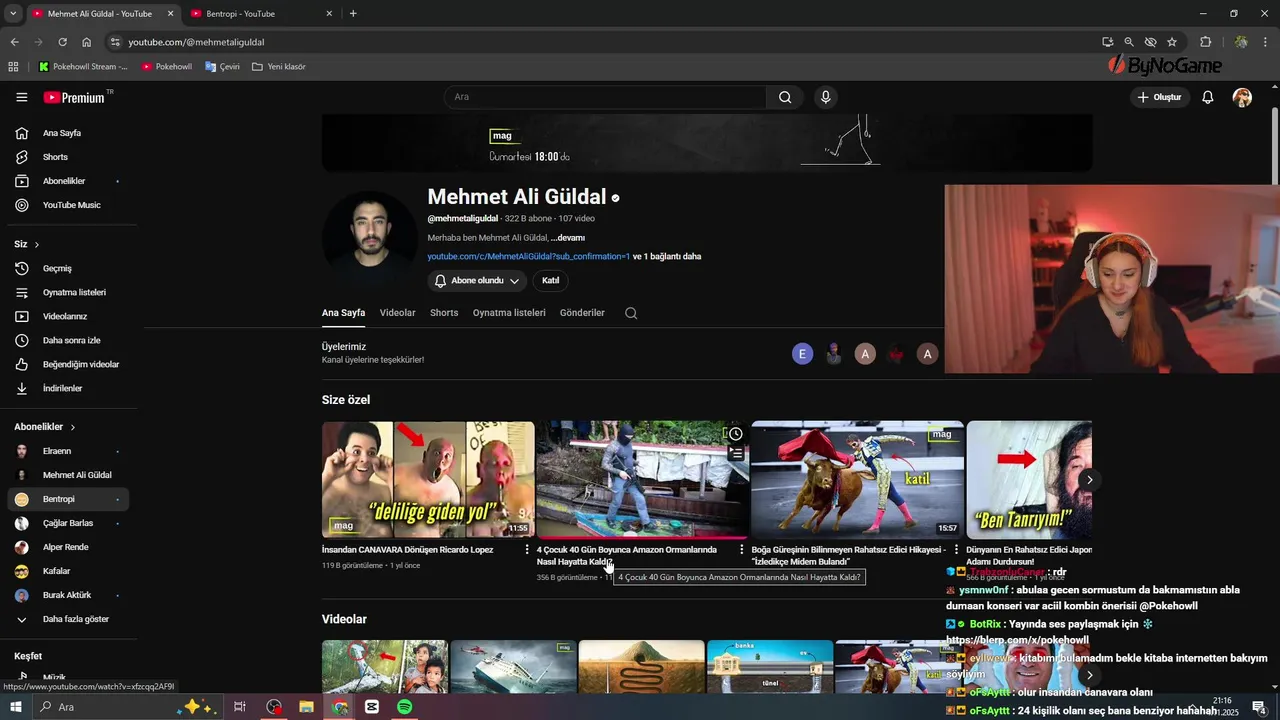Open Burak Aktürk subscription channel
1280x720 pixels.
68,595
